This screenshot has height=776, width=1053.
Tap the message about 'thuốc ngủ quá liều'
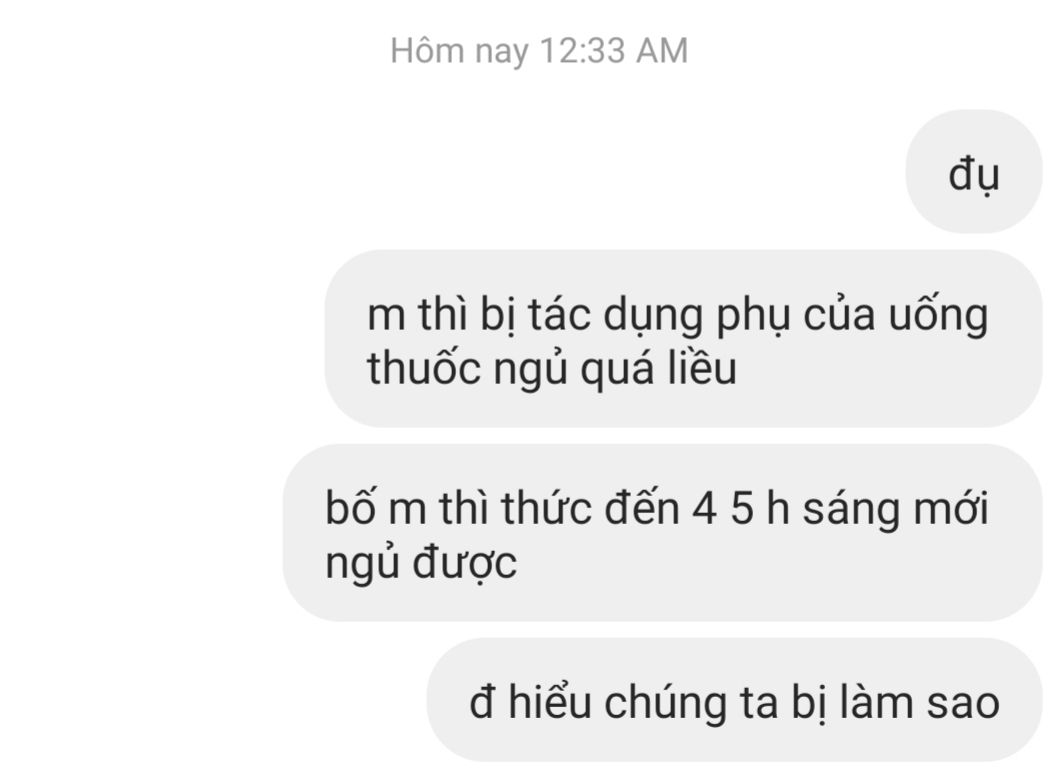click(x=683, y=338)
